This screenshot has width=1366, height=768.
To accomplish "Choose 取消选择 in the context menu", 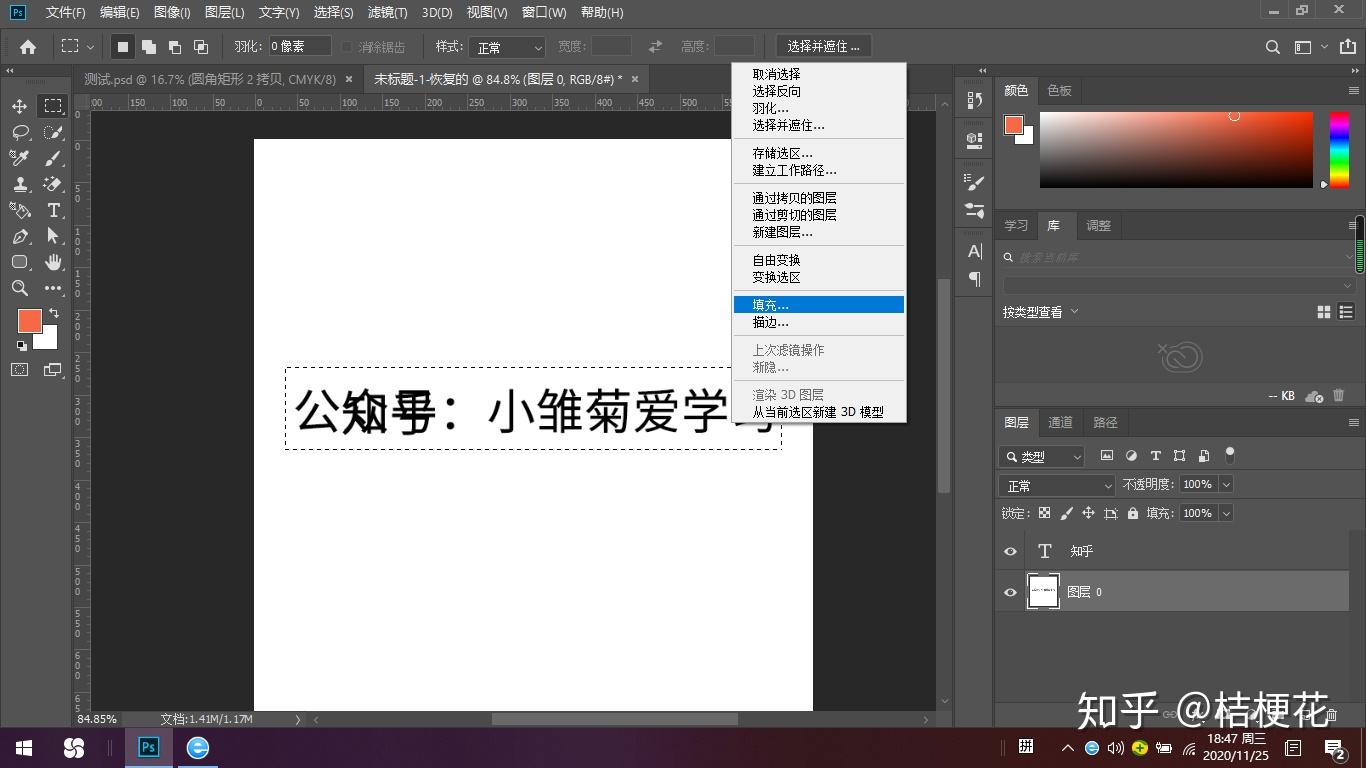I will [x=818, y=74].
